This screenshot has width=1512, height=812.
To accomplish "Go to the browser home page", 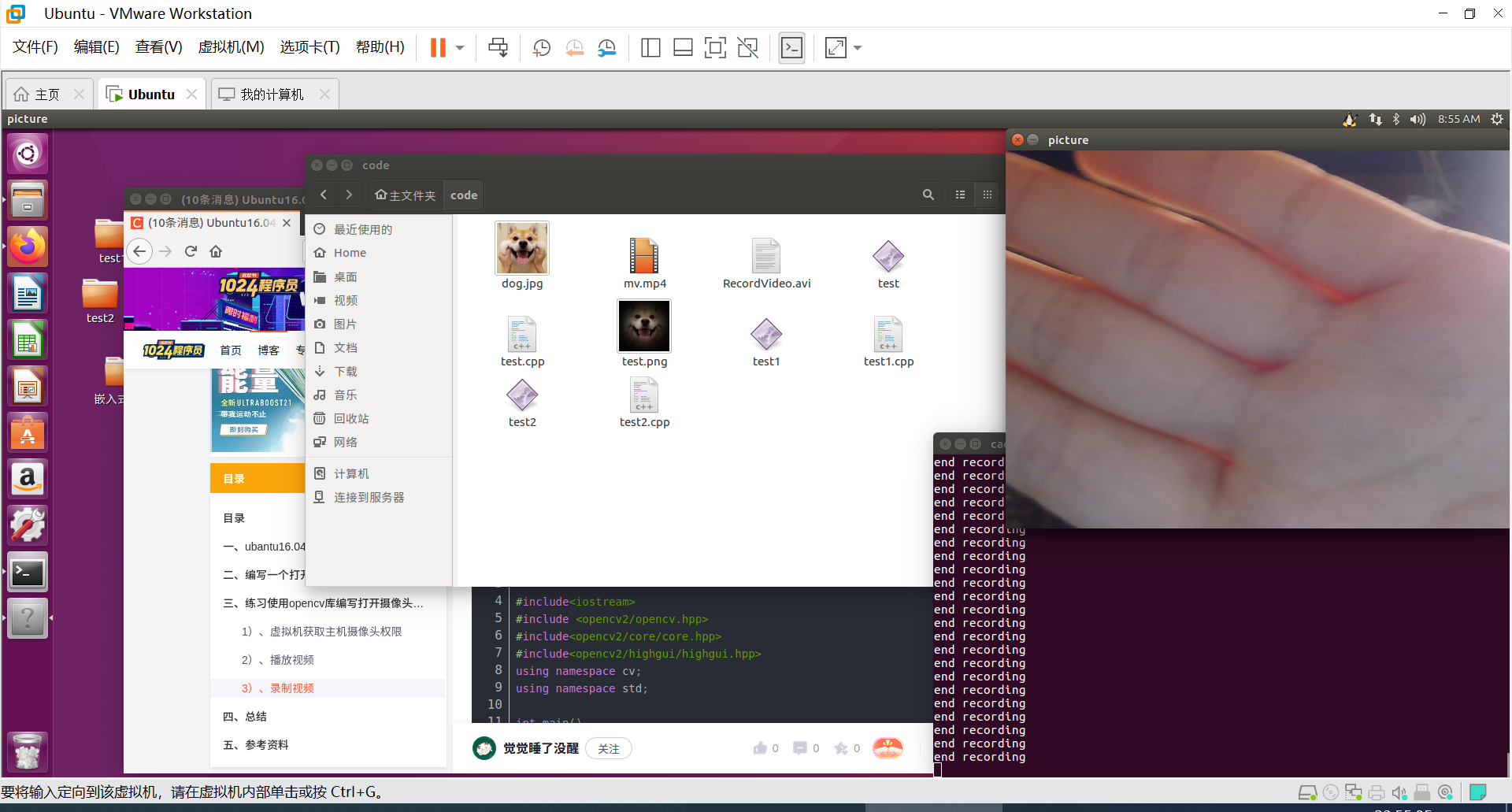I will pos(216,251).
